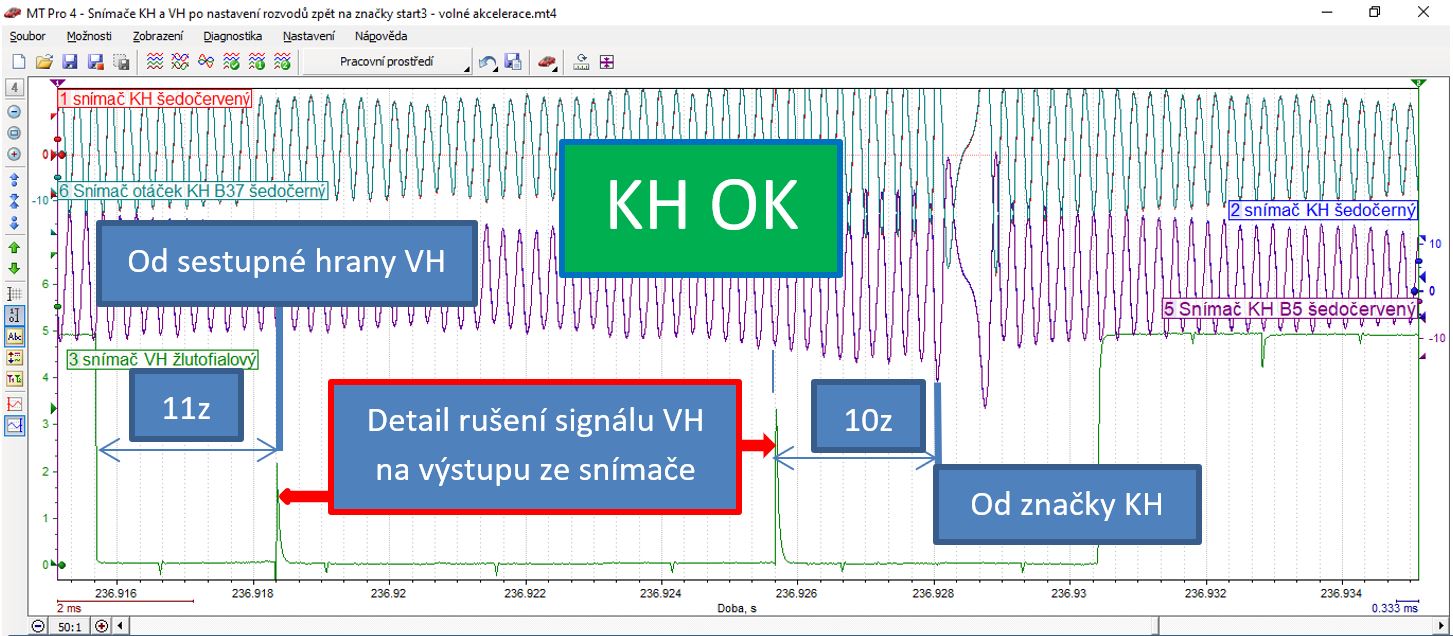Click the zoom in plus icon
The height and width of the screenshot is (636, 1453).
pyautogui.click(x=15, y=154)
